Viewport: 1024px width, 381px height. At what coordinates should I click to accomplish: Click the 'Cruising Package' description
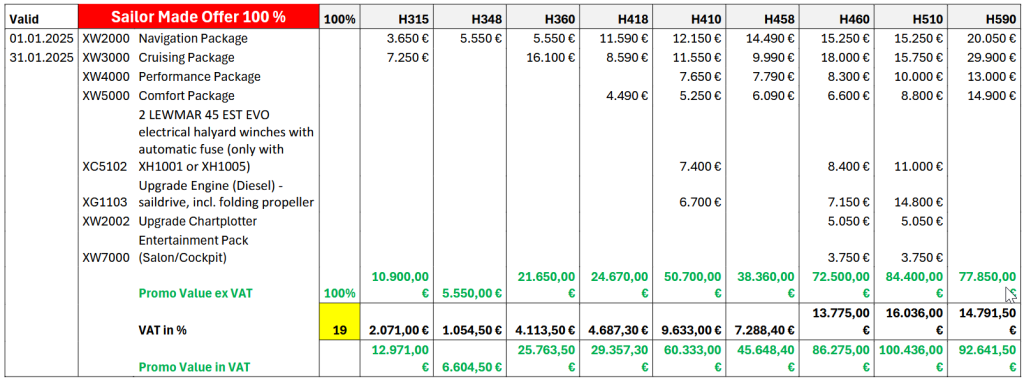[186, 58]
